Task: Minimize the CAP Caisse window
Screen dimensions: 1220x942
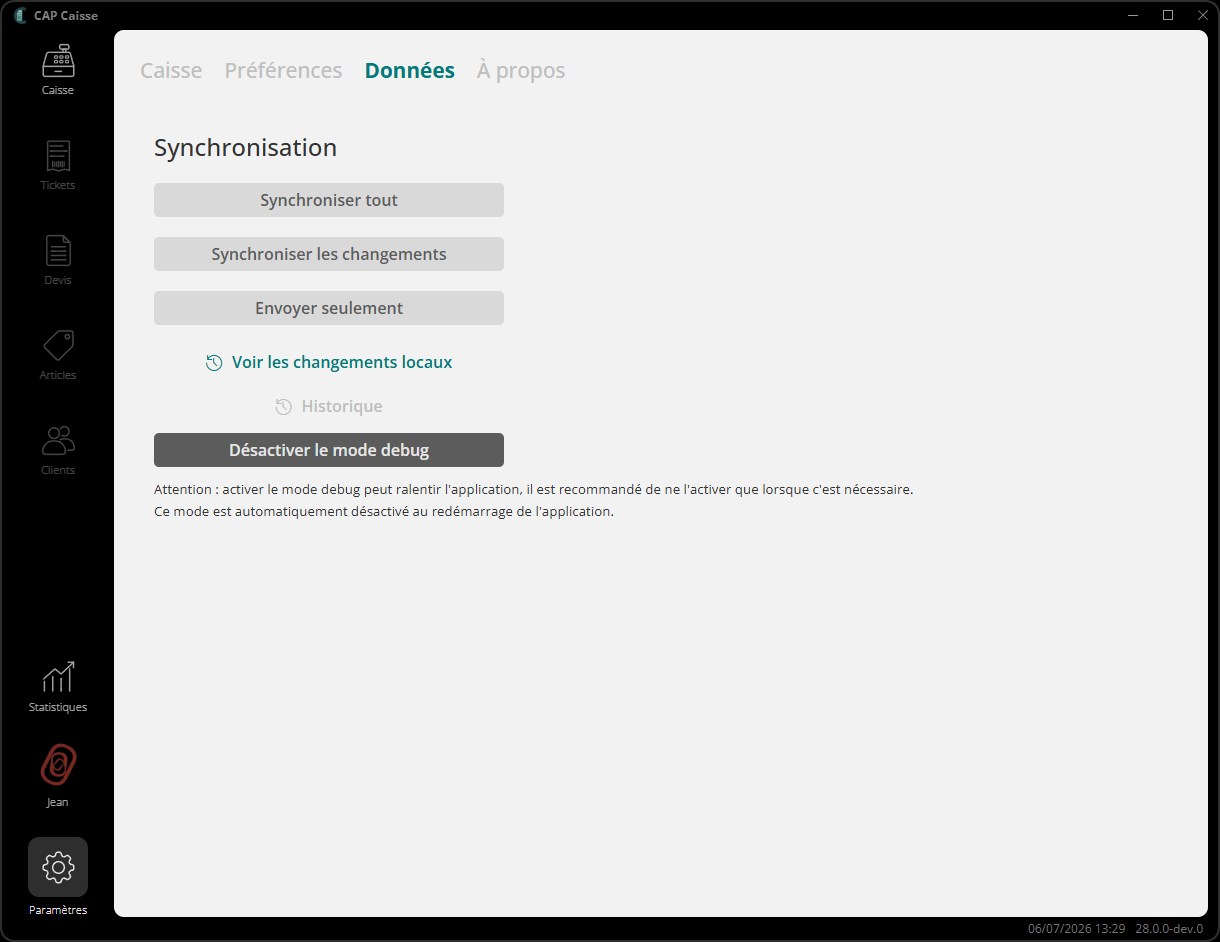Action: coord(1133,15)
